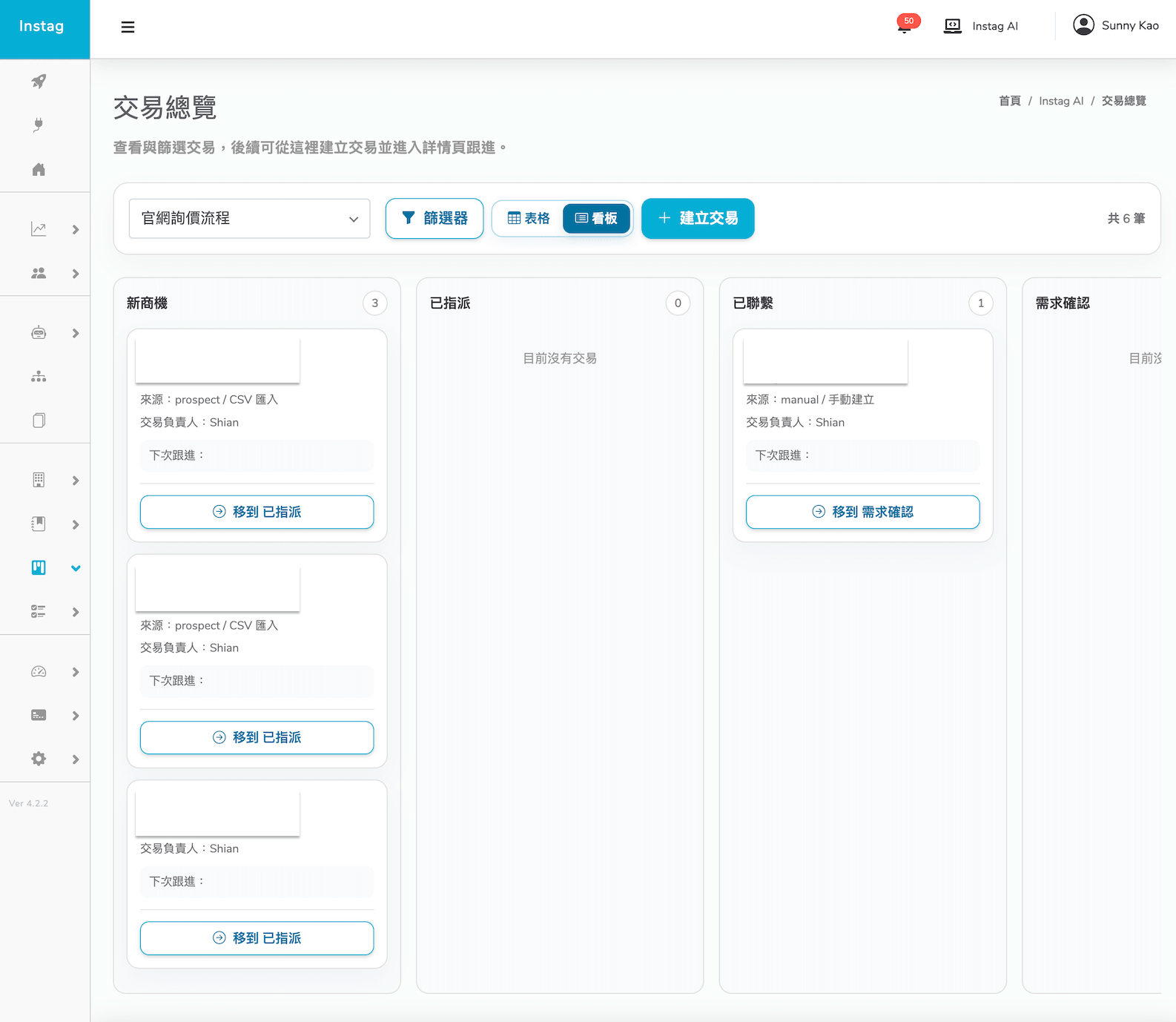
Task: Open the bookmarked notebook sidebar icon
Action: click(39, 524)
